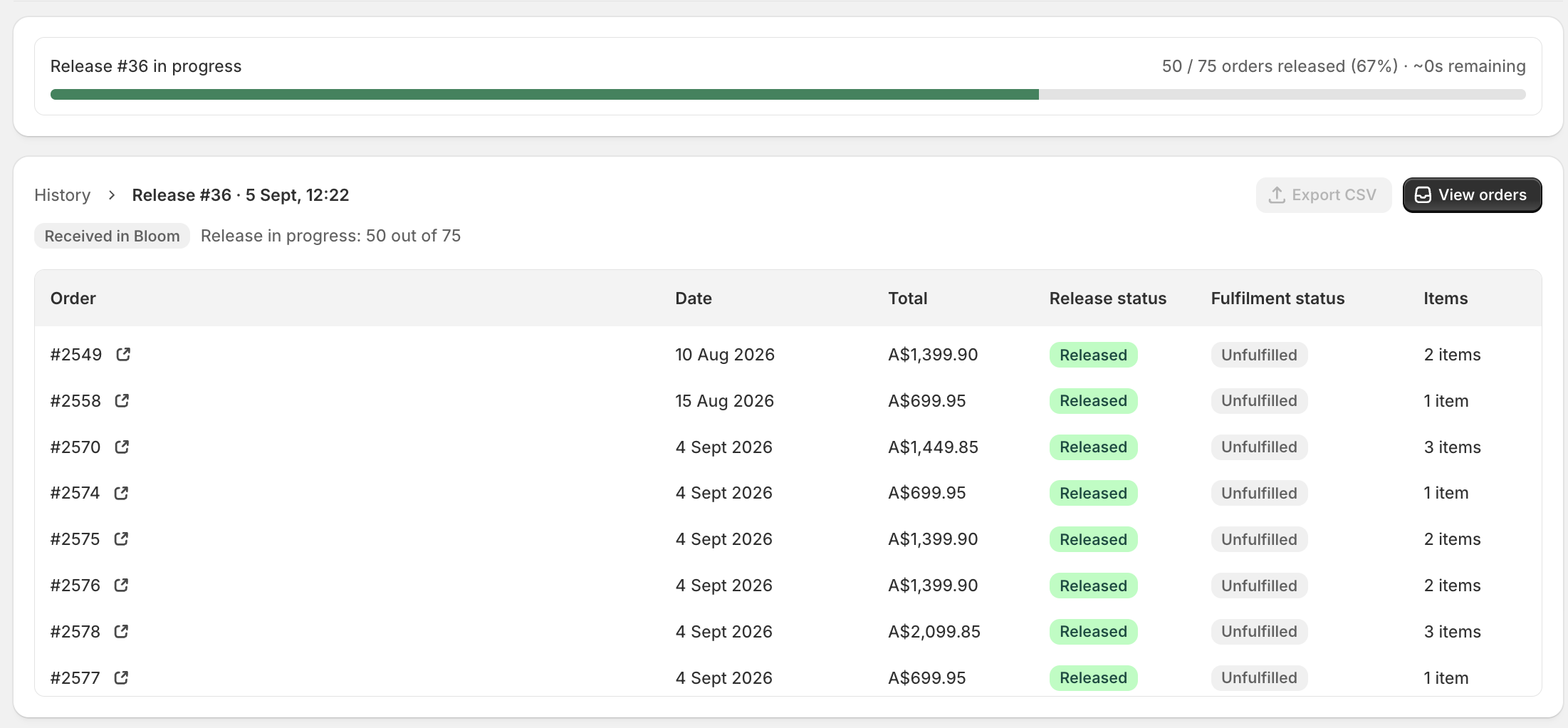This screenshot has height=728, width=1568.
Task: Open order #2574 external link icon
Action: click(121, 493)
